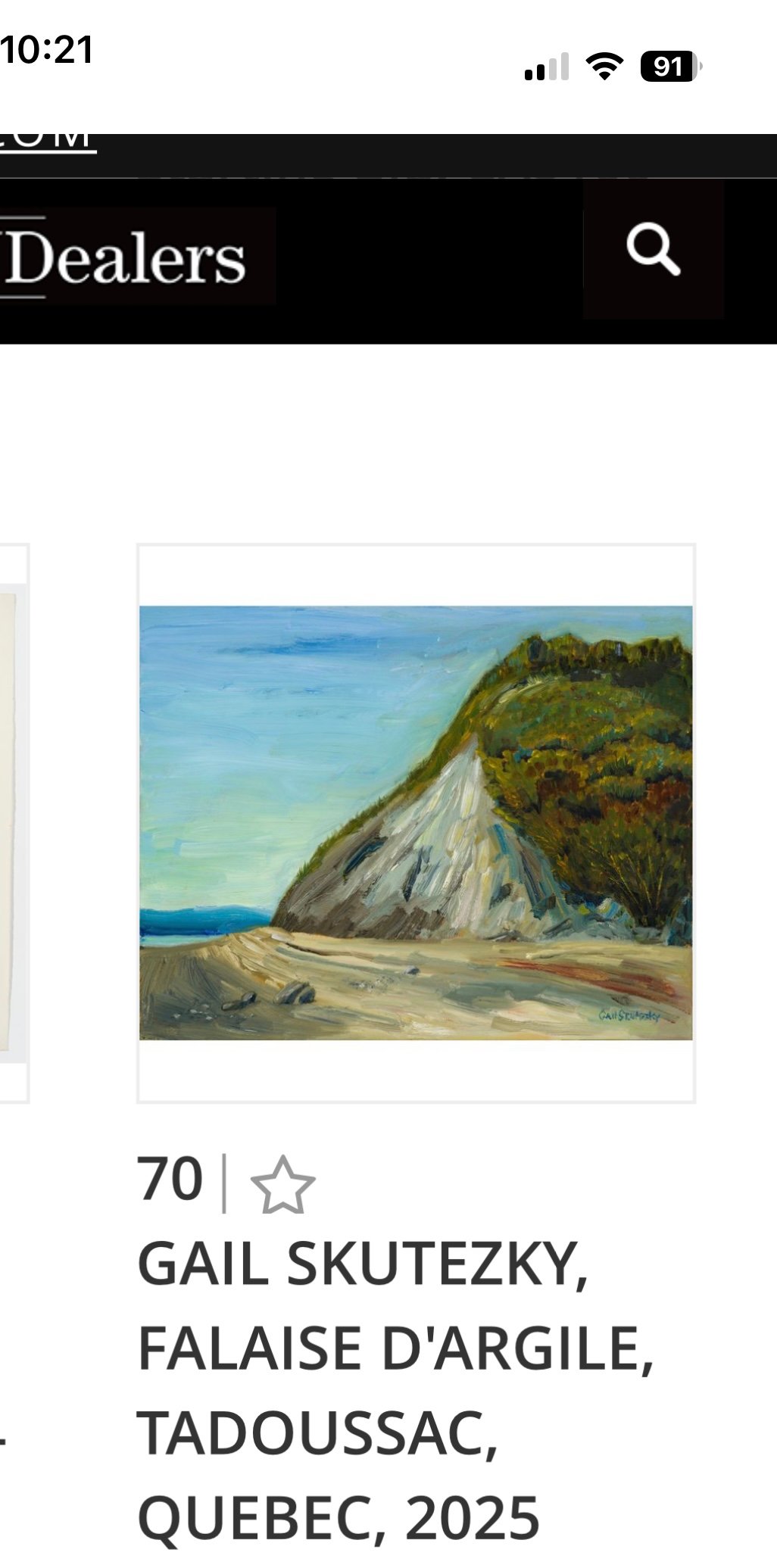777x1568 pixels.
Task: Click the Tadoussac line of the title
Action: click(318, 1433)
